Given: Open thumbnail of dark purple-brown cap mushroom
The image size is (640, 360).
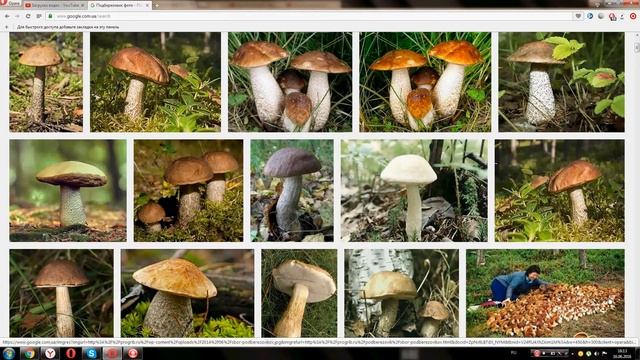Looking at the screenshot, I should coord(292,191).
